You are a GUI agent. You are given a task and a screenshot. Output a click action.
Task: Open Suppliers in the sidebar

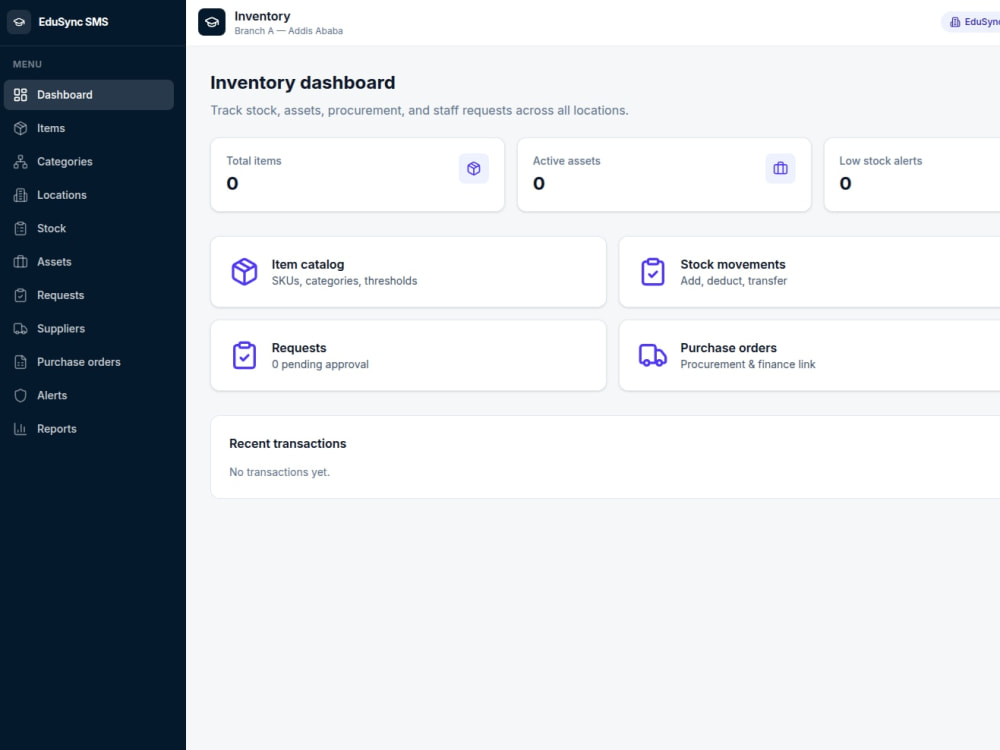tap(89, 329)
